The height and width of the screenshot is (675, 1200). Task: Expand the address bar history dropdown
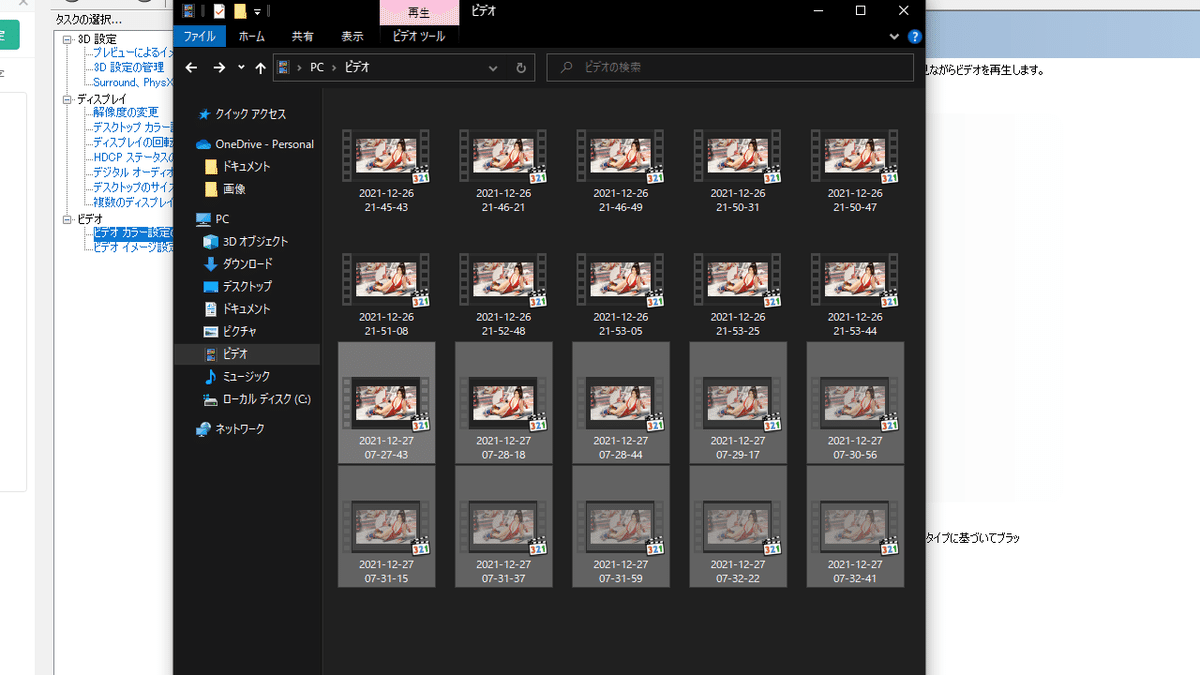493,68
